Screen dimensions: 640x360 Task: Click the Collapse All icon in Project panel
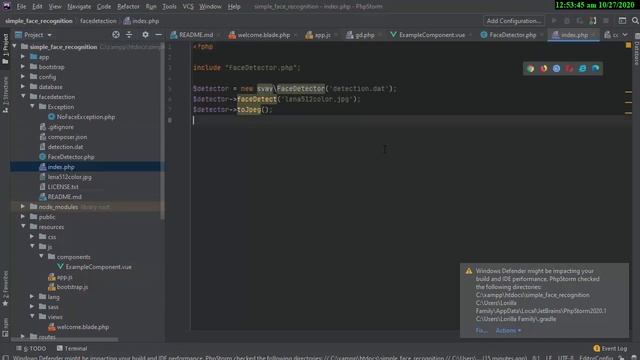(x=129, y=35)
